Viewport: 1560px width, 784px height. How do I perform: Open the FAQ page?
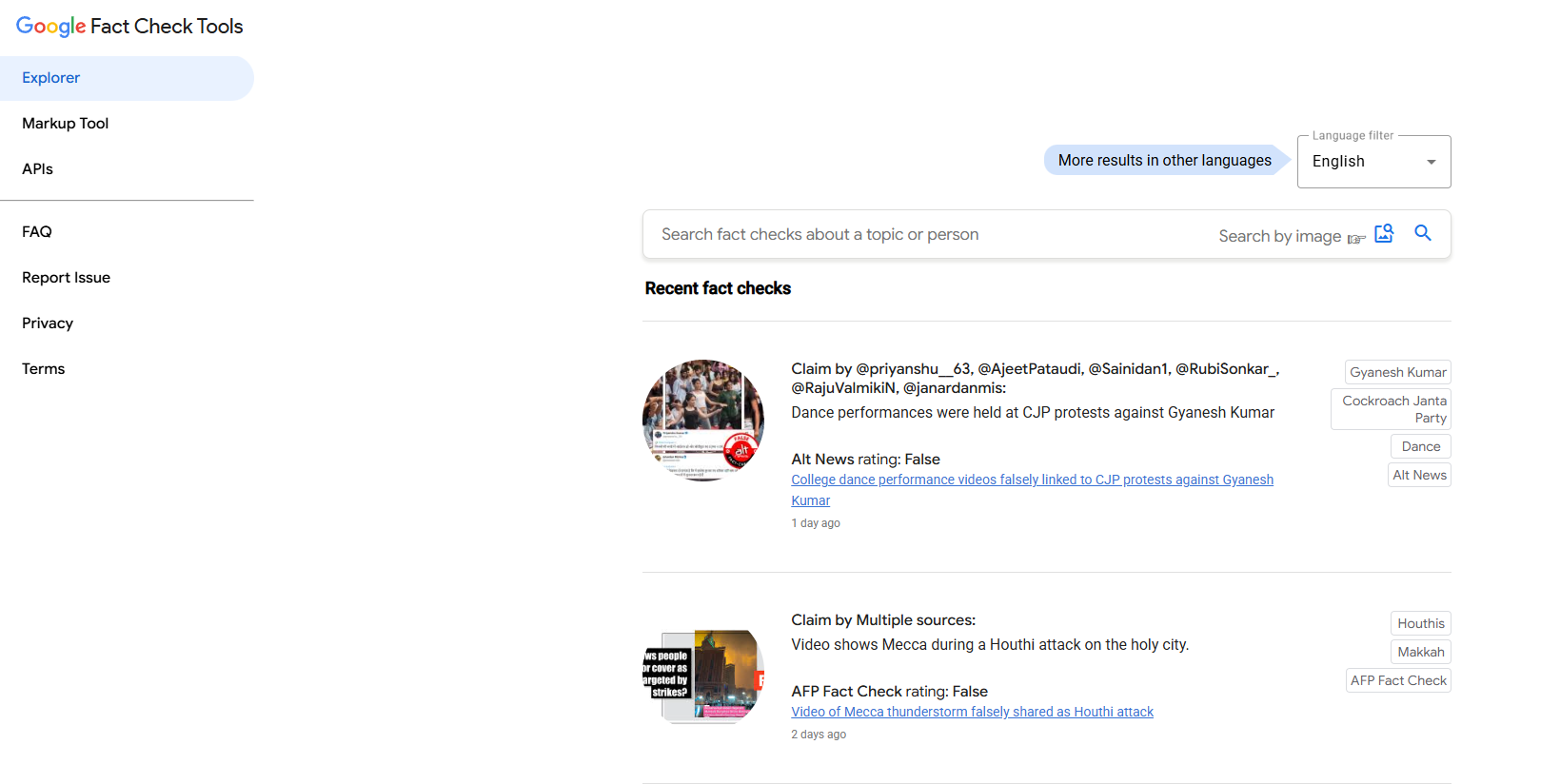coord(37,232)
